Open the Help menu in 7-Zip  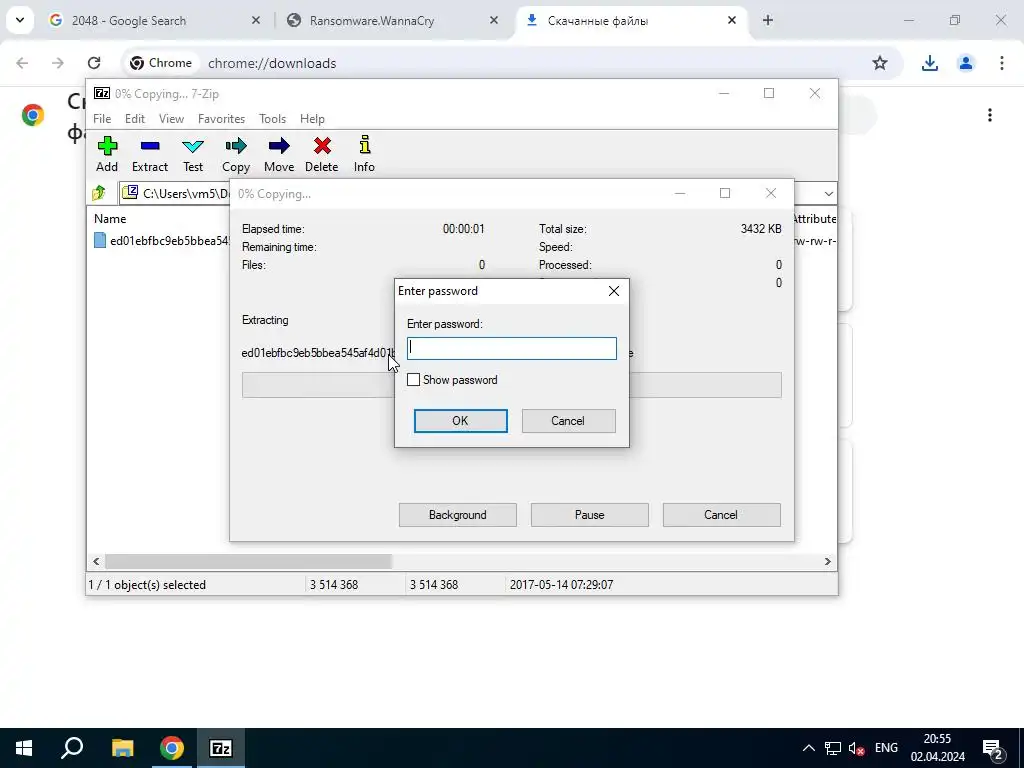pyautogui.click(x=312, y=119)
